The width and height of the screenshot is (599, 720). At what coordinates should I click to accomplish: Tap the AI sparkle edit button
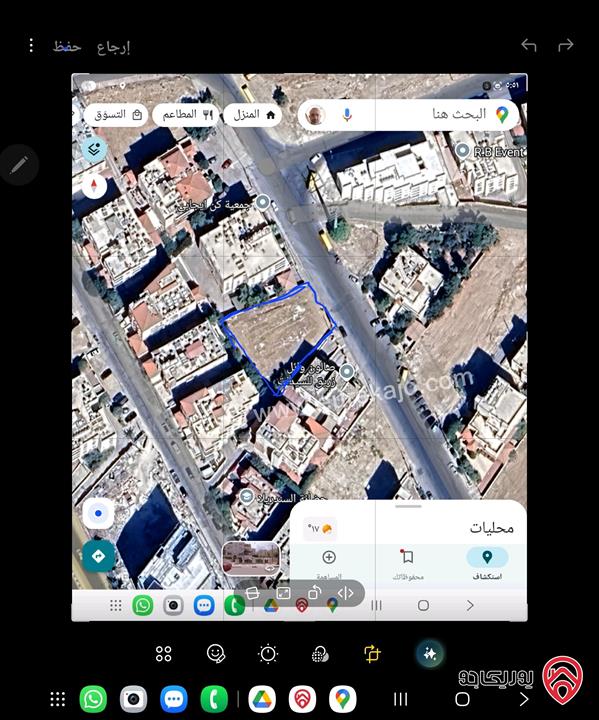coord(430,653)
